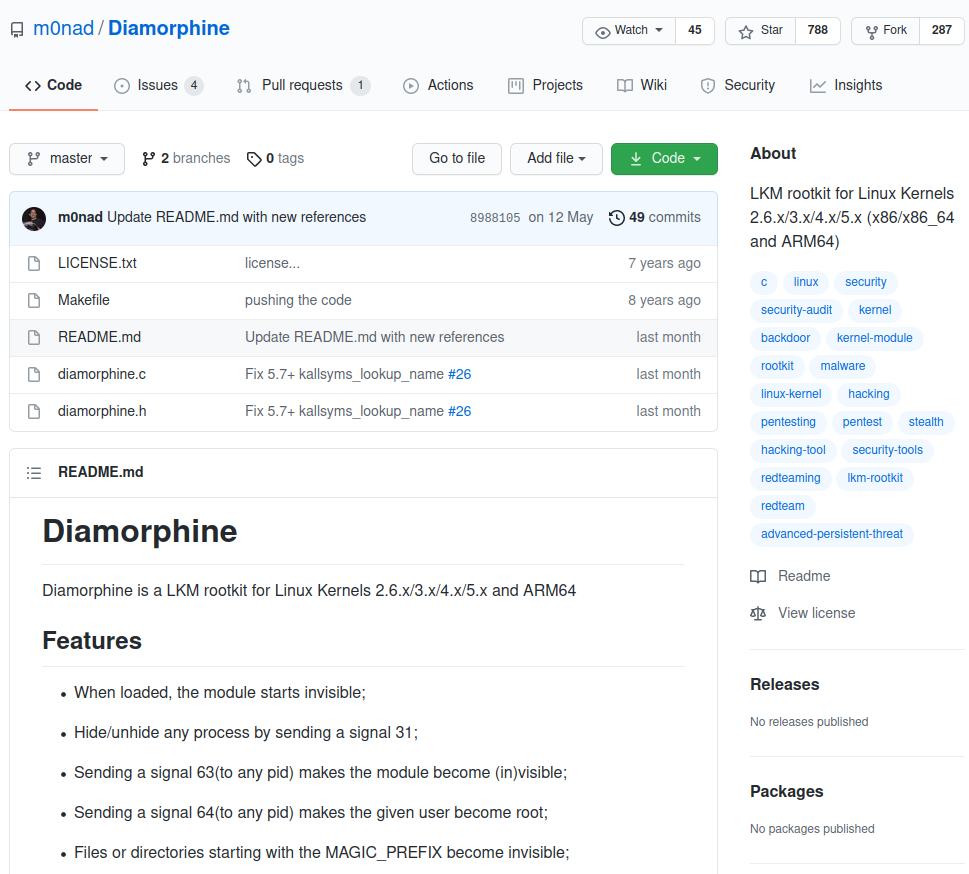Viewport: 969px width, 874px height.
Task: Click the scales icon beside View license
Action: coord(758,613)
